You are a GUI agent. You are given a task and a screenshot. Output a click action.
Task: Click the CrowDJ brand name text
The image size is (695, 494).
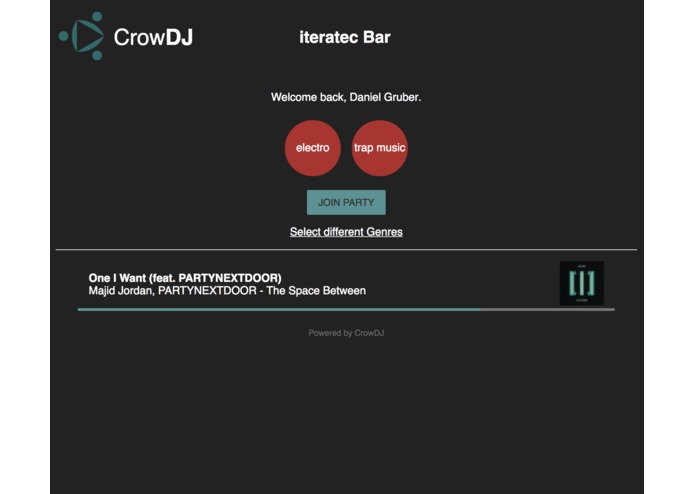(x=153, y=37)
